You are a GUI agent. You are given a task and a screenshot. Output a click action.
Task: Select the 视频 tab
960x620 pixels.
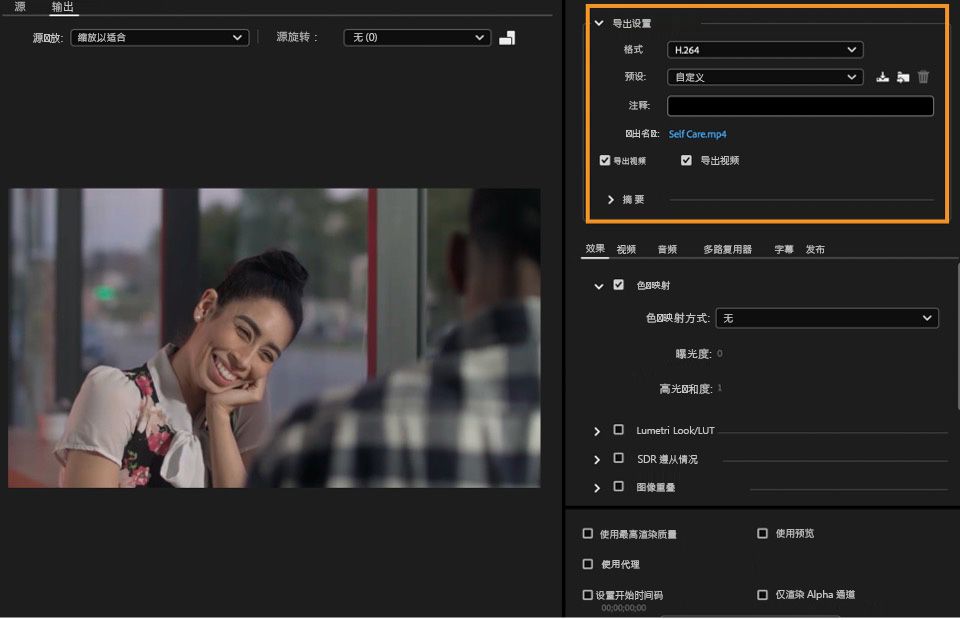[x=626, y=249]
